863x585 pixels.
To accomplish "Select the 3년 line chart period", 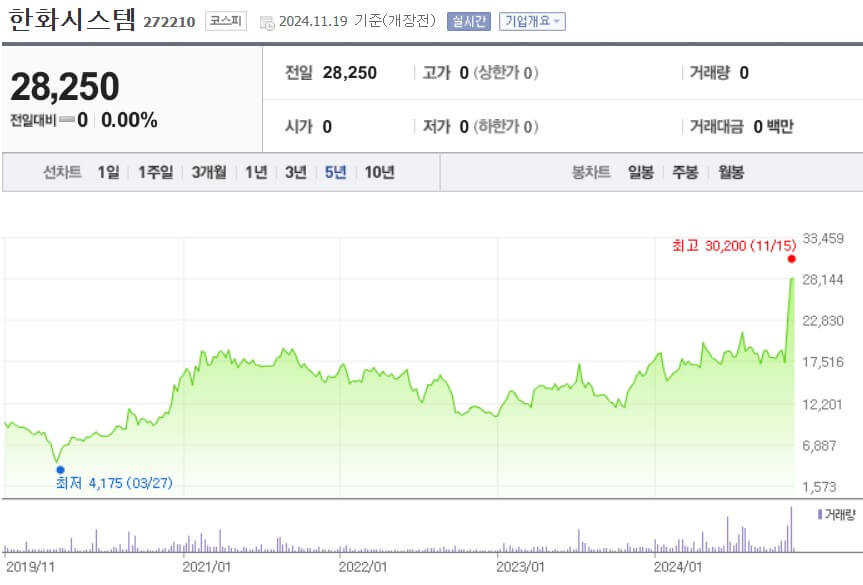I will coord(296,172).
